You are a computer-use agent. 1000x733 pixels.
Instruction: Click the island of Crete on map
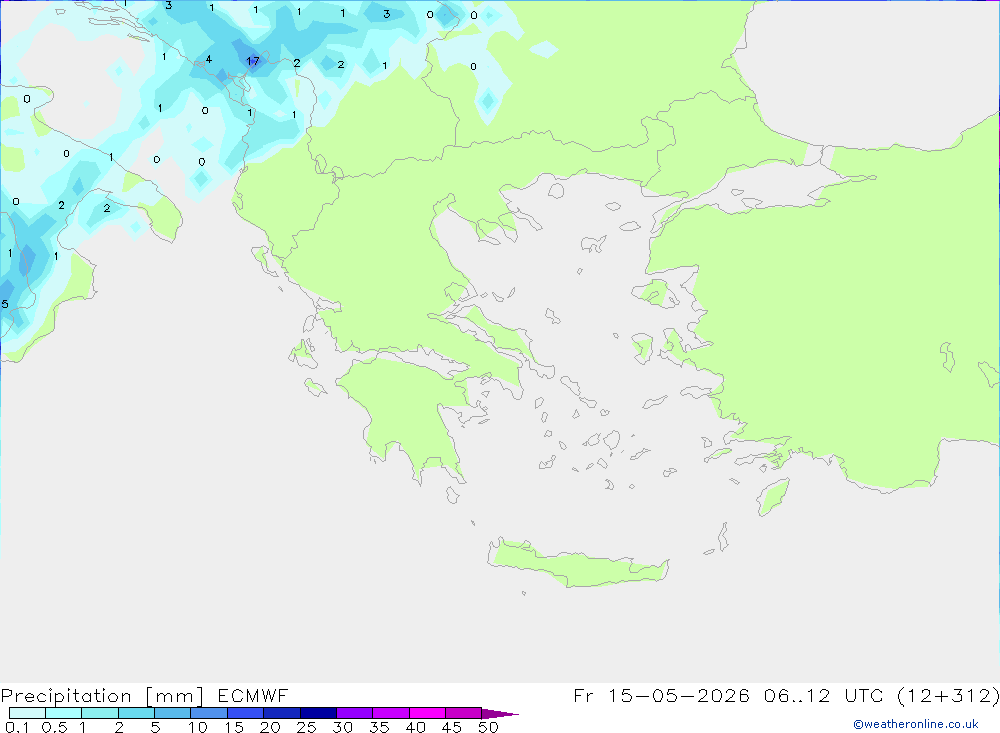pyautogui.click(x=577, y=565)
